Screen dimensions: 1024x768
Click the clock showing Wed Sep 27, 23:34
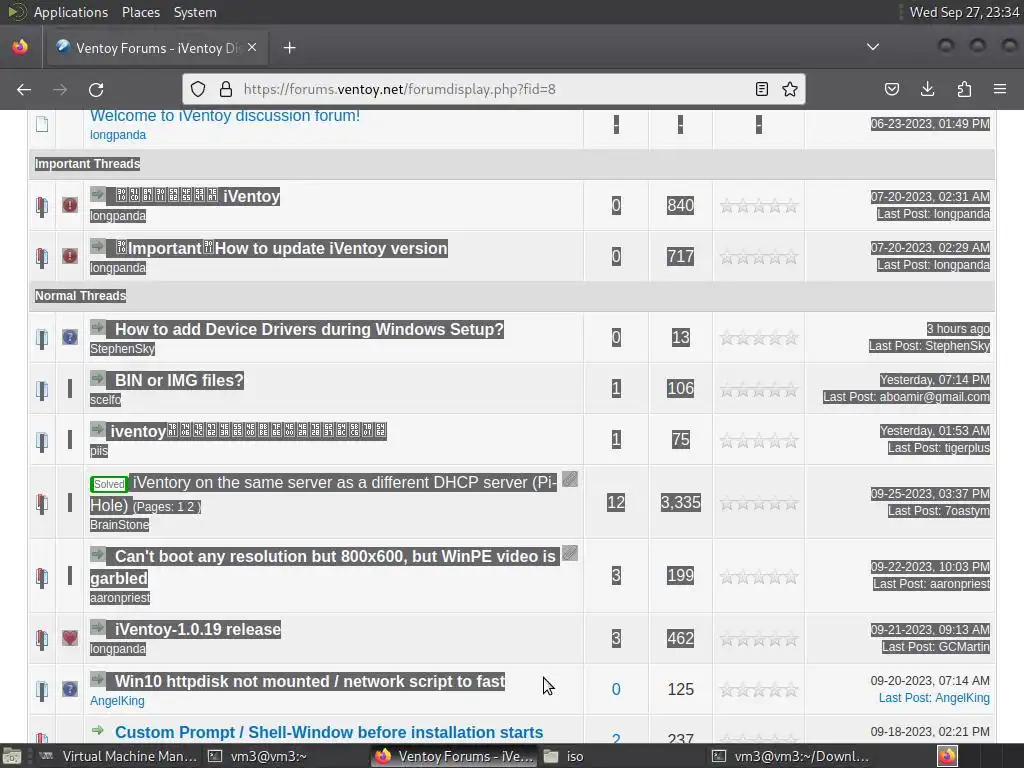coord(964,12)
